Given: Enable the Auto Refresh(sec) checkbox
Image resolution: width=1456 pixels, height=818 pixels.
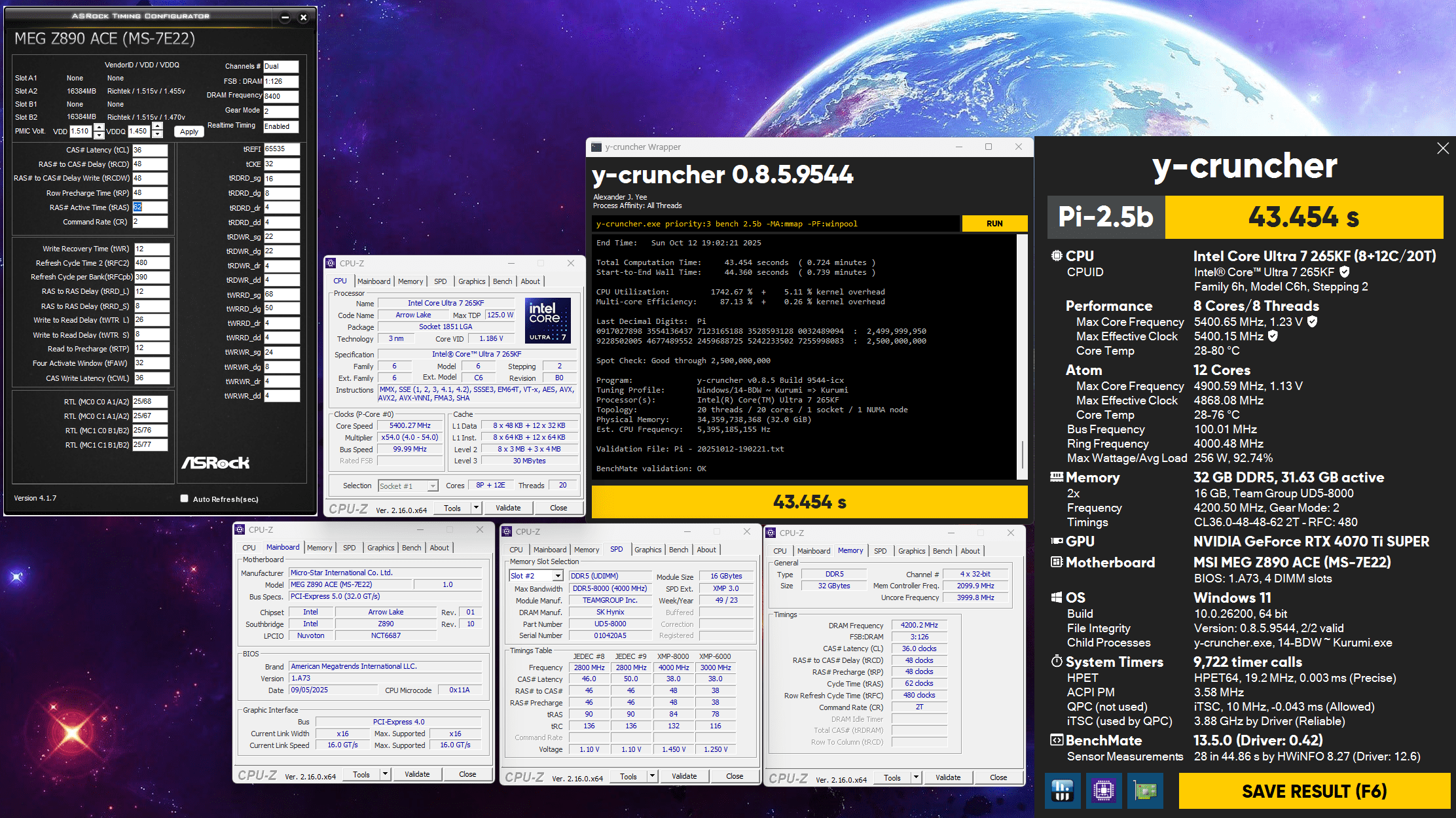Looking at the screenshot, I should point(185,499).
